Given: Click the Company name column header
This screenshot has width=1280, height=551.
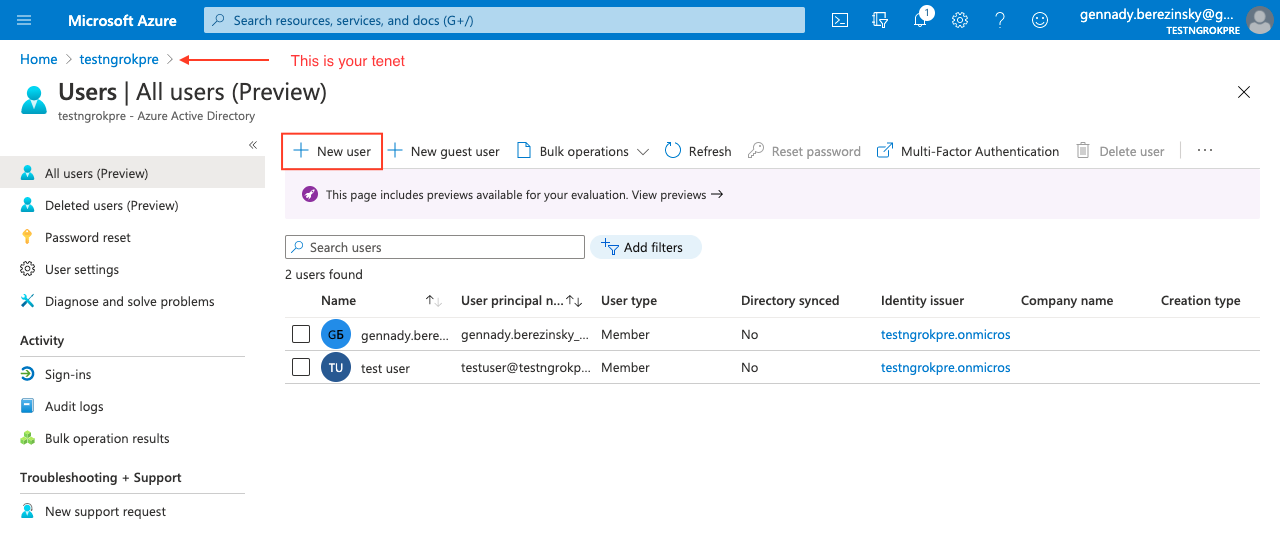Looking at the screenshot, I should pyautogui.click(x=1067, y=300).
